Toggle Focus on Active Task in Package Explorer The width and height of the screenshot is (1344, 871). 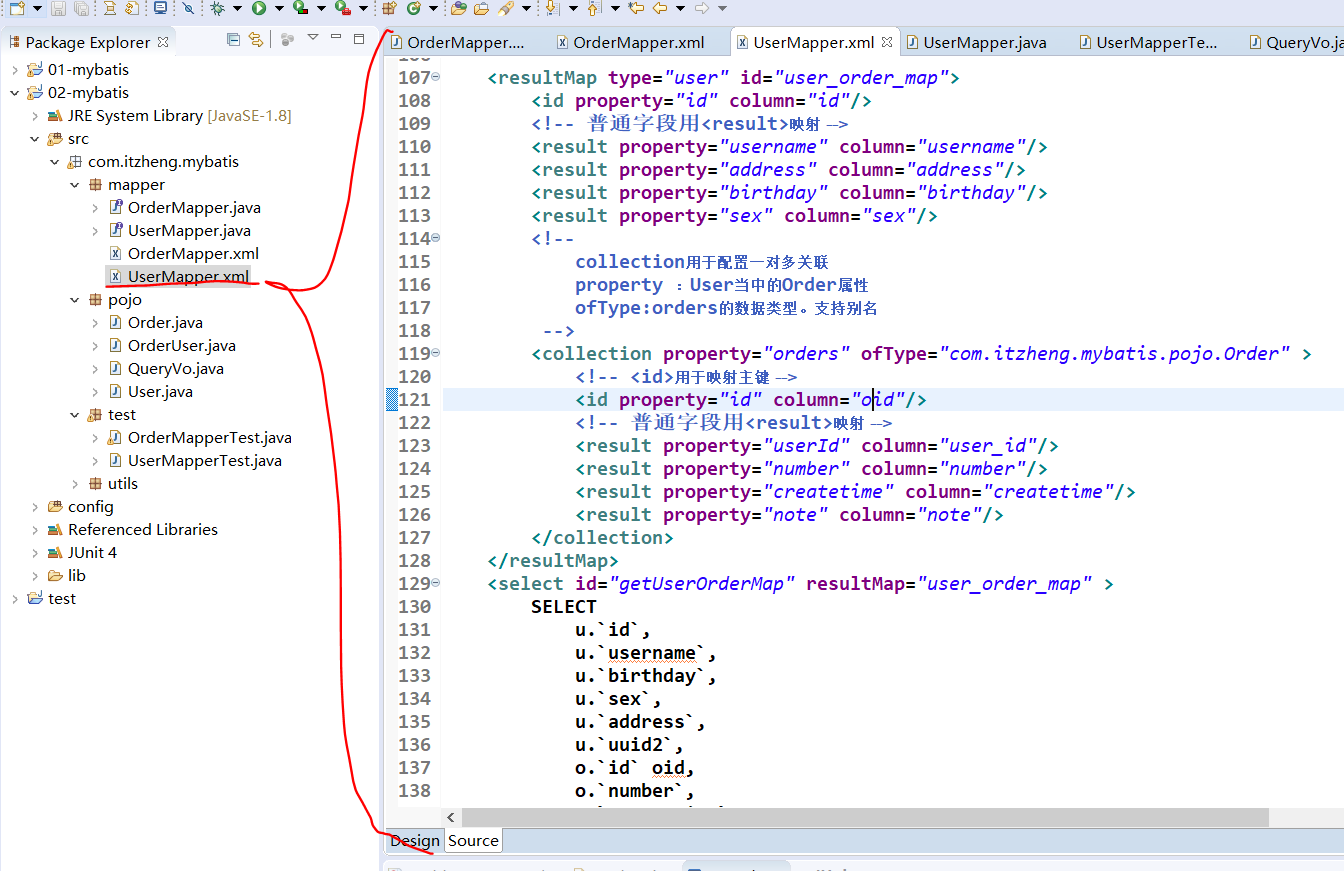tap(287, 40)
